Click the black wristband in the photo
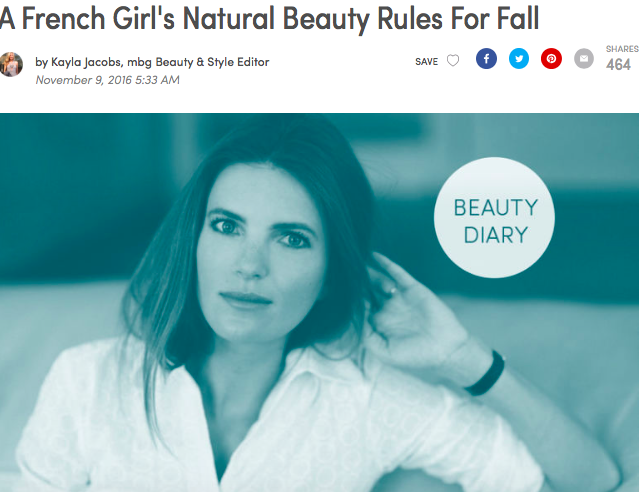 coord(487,374)
